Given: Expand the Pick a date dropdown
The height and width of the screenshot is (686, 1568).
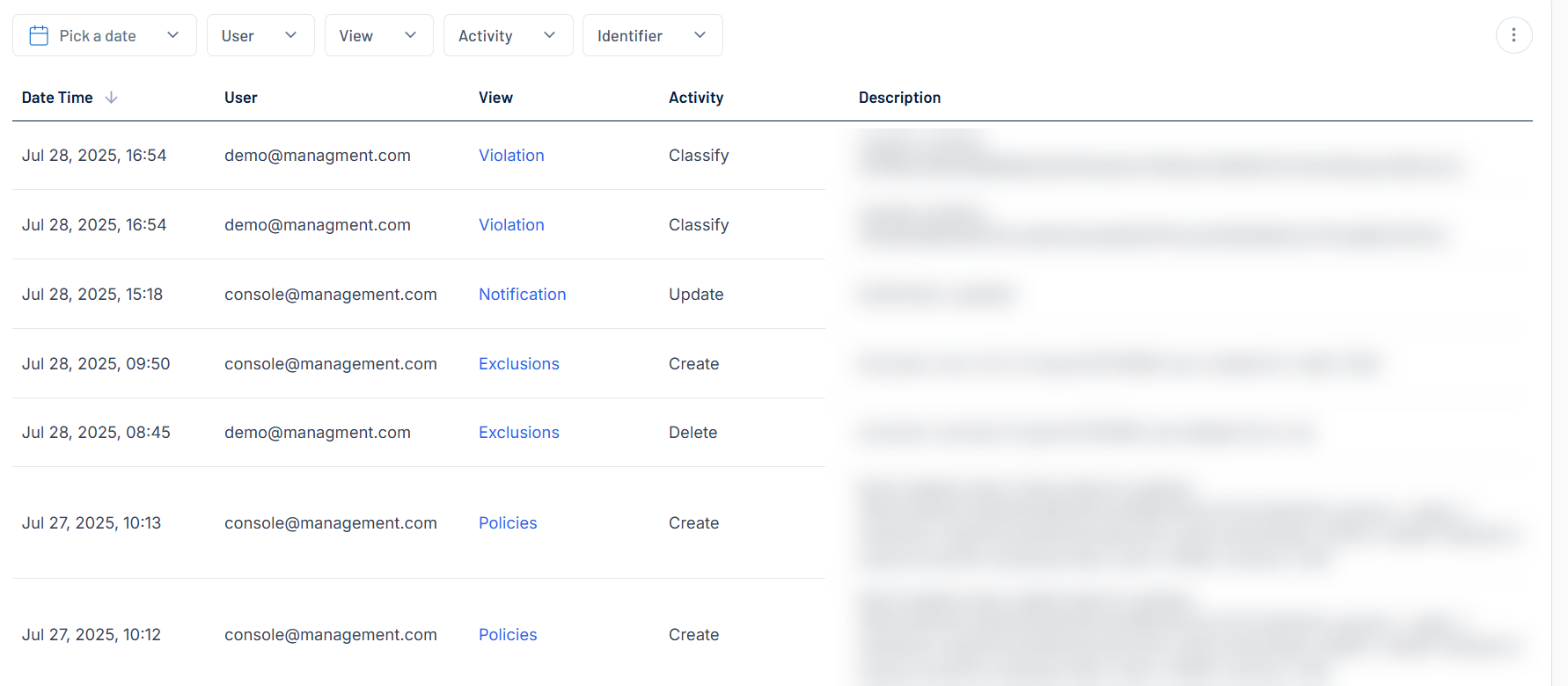Looking at the screenshot, I should [x=172, y=35].
